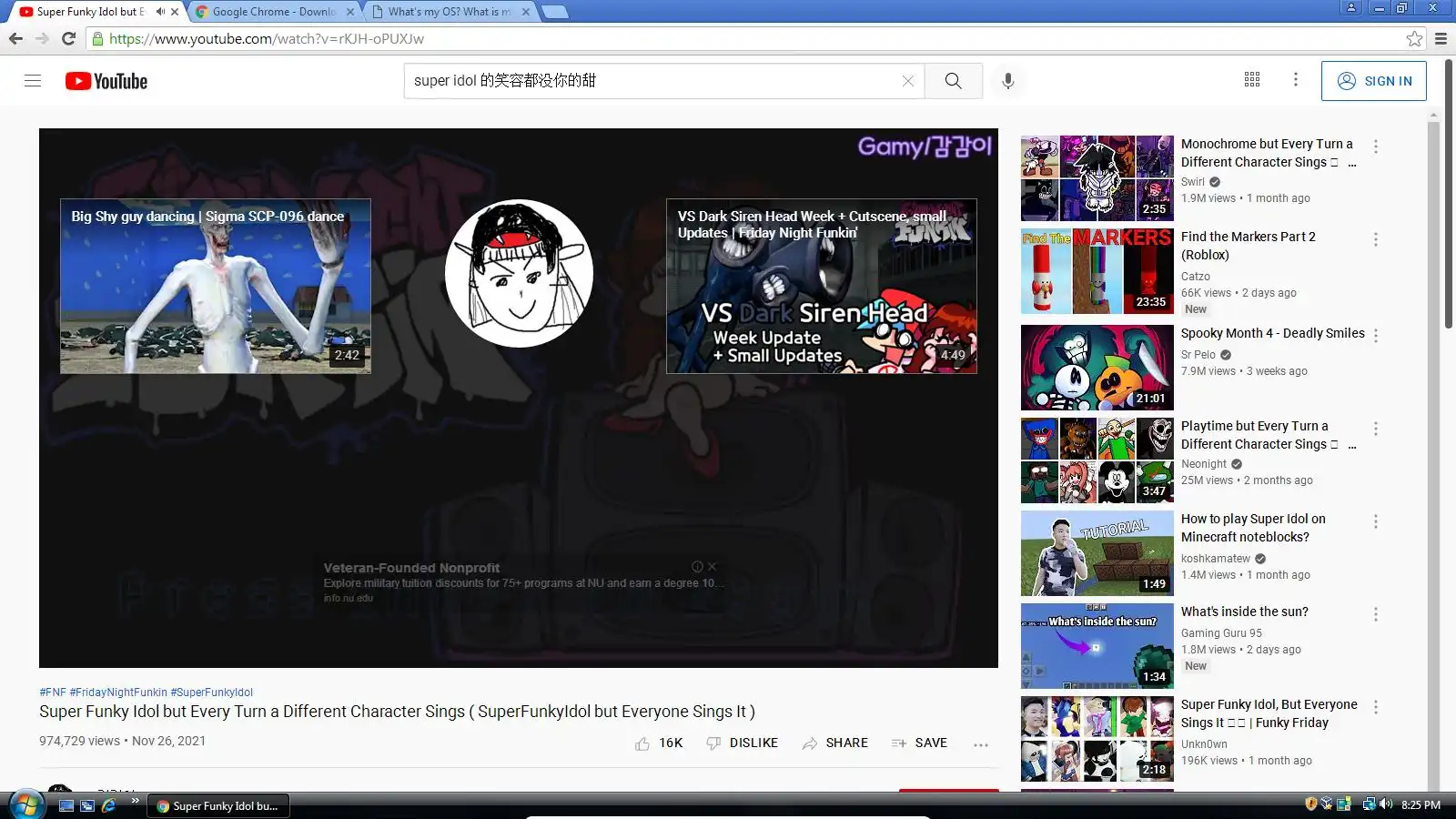The image size is (1456, 819).
Task: Open How to play Super Idol thumbnail
Action: pyautogui.click(x=1097, y=553)
